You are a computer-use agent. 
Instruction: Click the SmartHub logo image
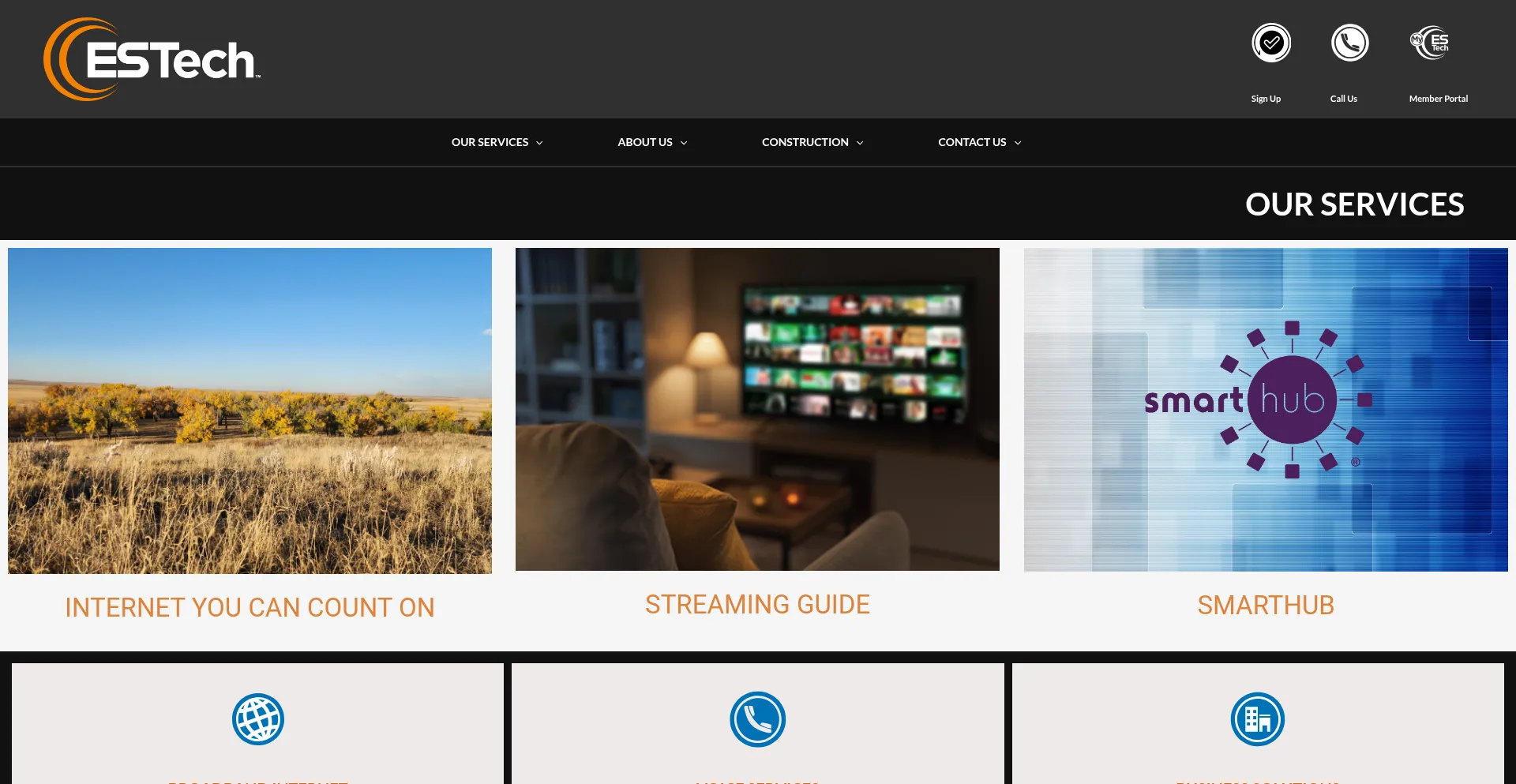coord(1265,409)
